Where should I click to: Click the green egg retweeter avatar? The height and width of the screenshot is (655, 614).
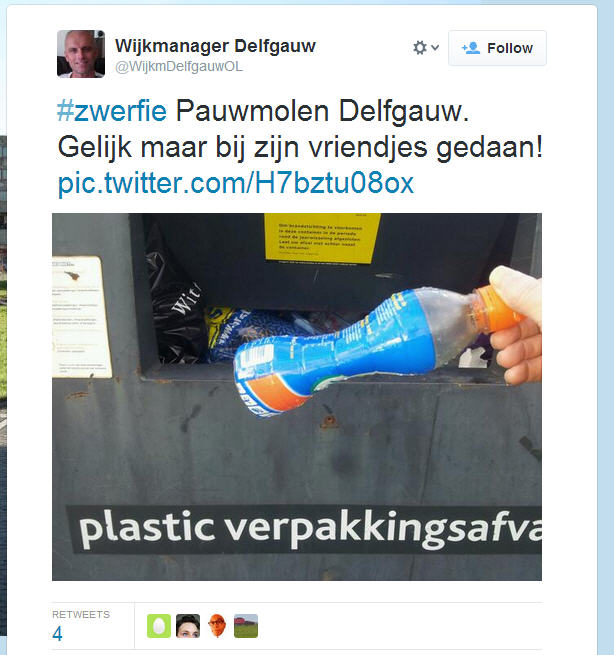coord(159,626)
